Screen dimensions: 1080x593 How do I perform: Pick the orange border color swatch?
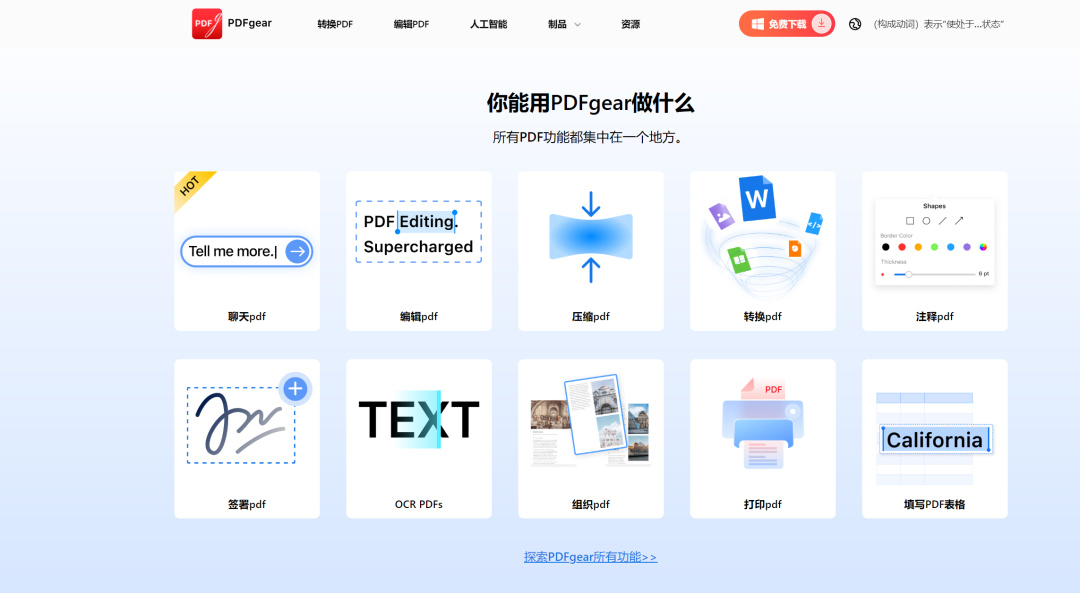point(918,247)
